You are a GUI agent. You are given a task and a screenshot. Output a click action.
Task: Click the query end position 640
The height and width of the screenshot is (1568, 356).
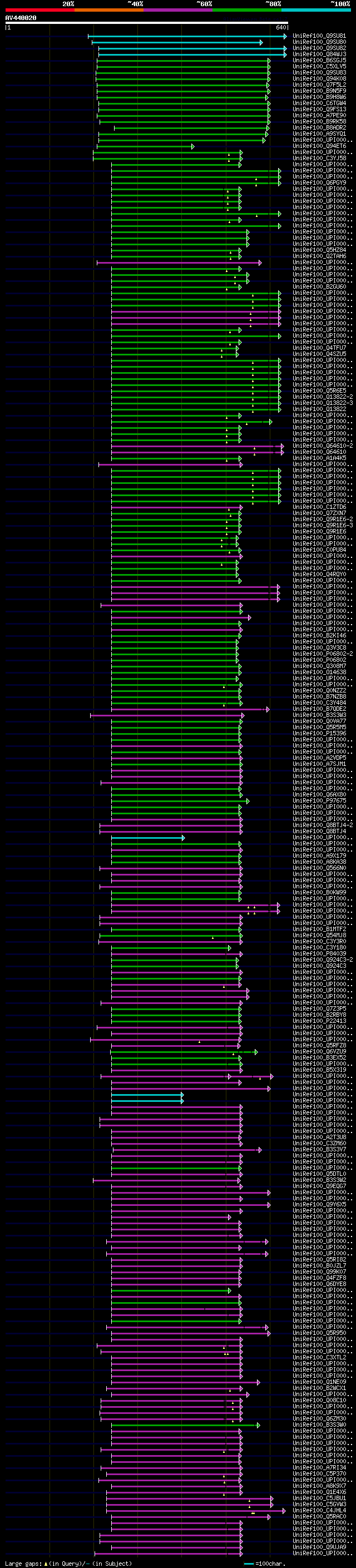(280, 27)
